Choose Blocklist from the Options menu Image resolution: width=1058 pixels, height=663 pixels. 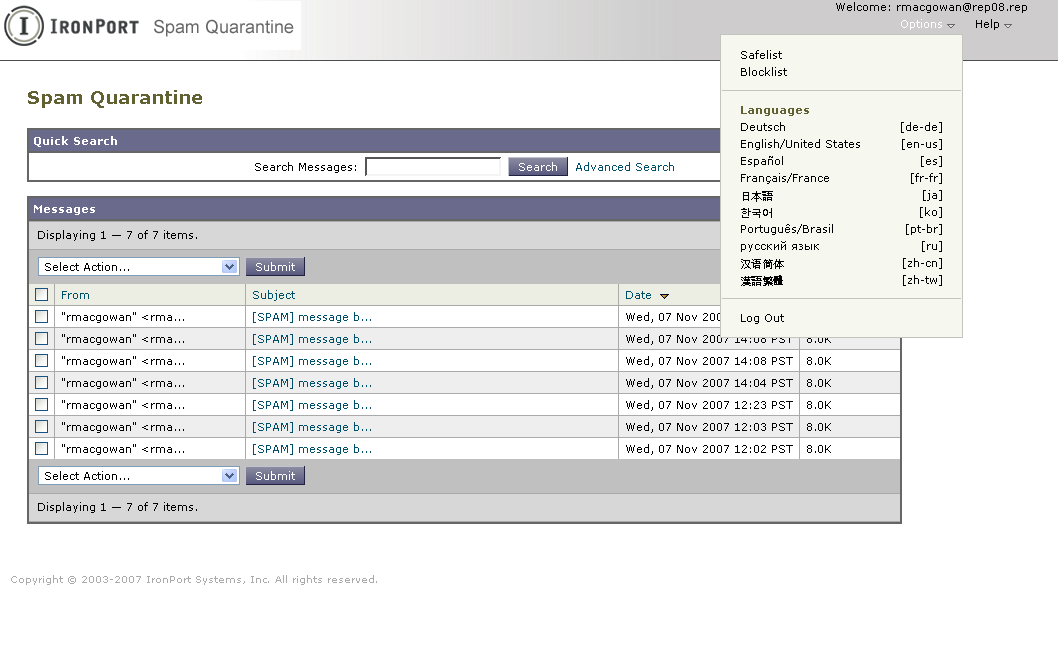763,71
